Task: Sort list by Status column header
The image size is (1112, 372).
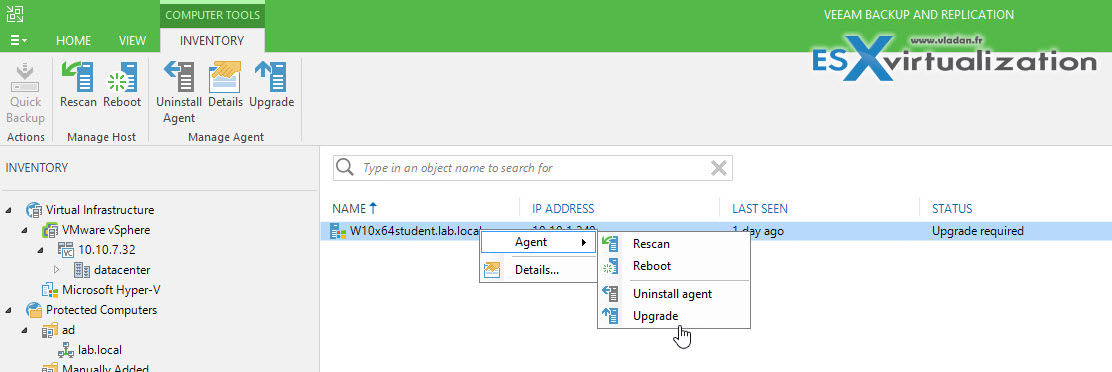Action: (x=952, y=208)
